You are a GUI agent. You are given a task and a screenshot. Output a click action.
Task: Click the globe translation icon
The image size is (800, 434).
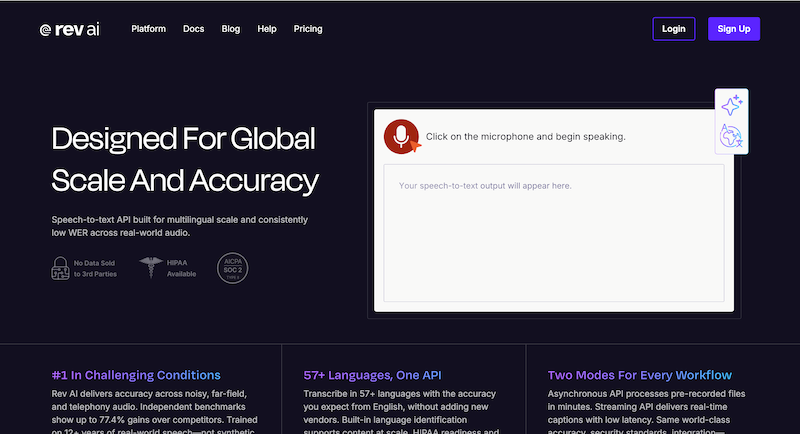(x=731, y=136)
